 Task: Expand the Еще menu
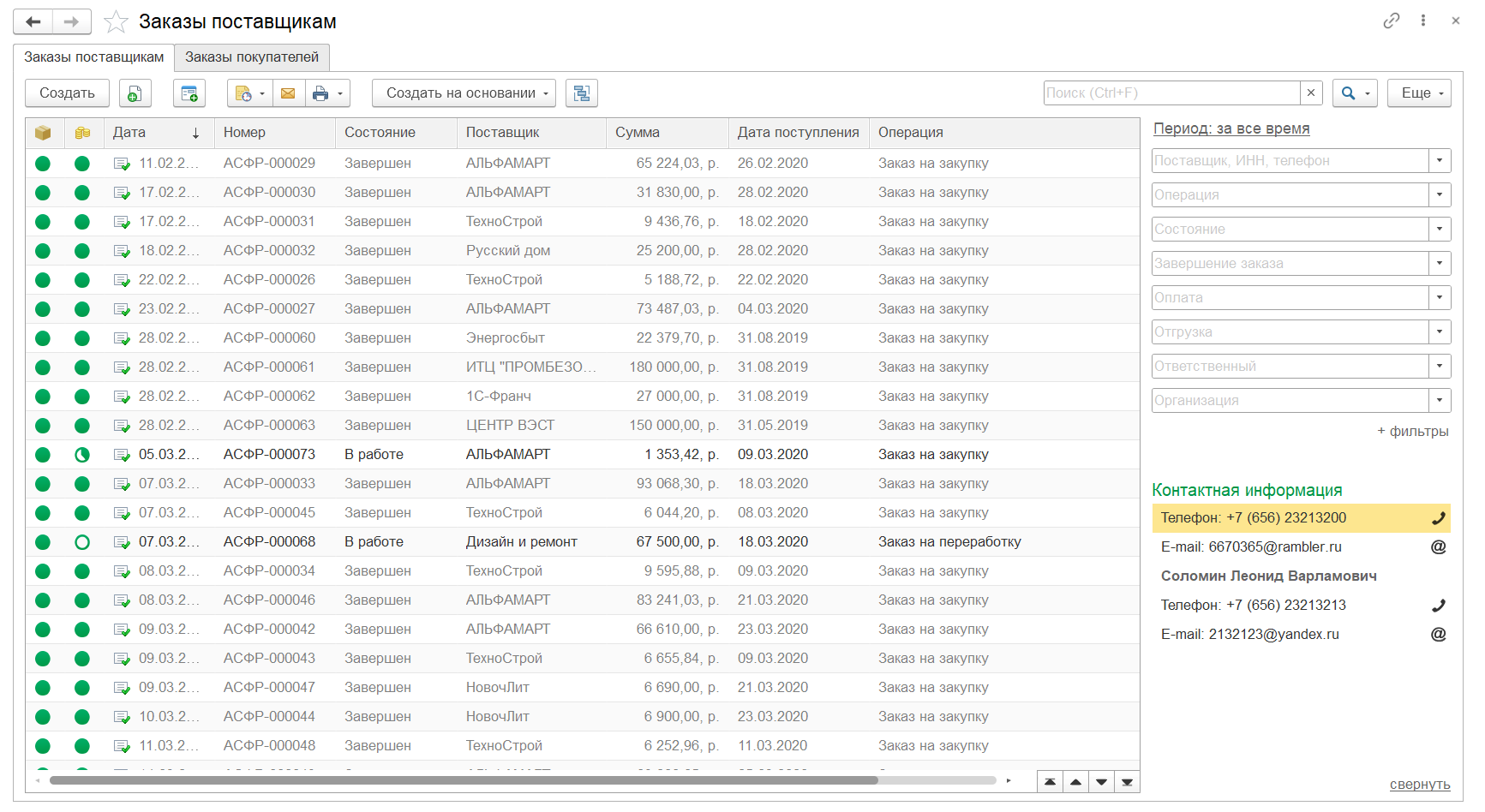click(x=1418, y=93)
